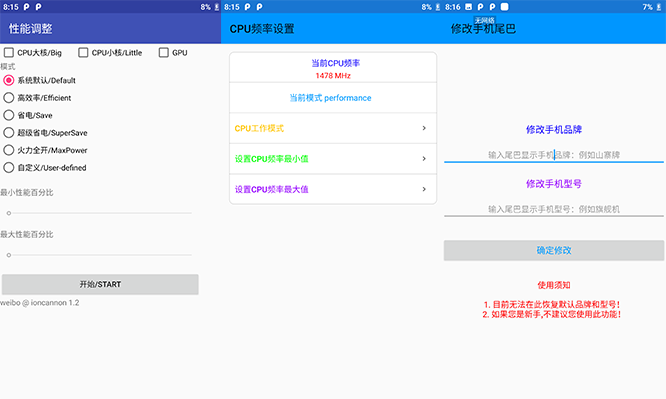Focus the phone brand input field

(x=554, y=155)
